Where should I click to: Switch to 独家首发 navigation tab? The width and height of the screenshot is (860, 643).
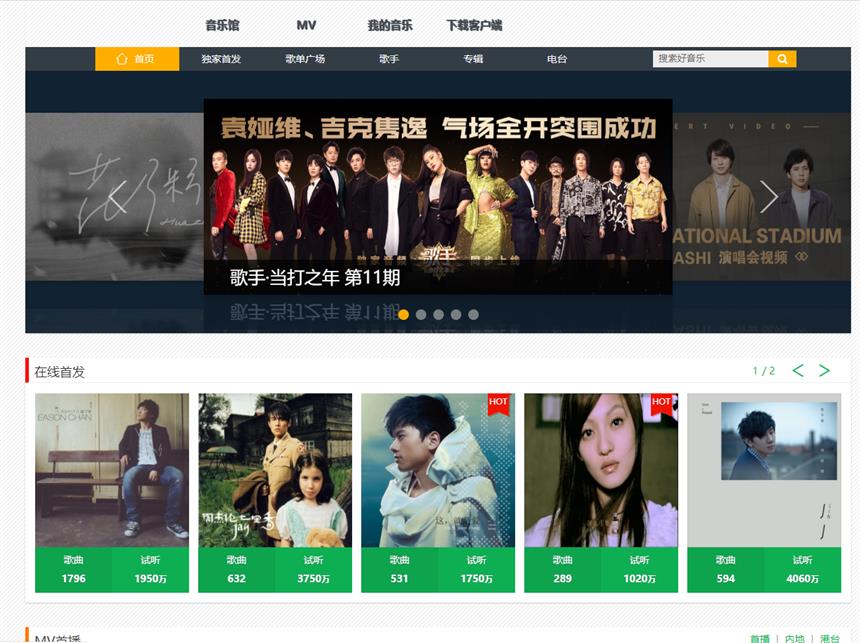(221, 59)
